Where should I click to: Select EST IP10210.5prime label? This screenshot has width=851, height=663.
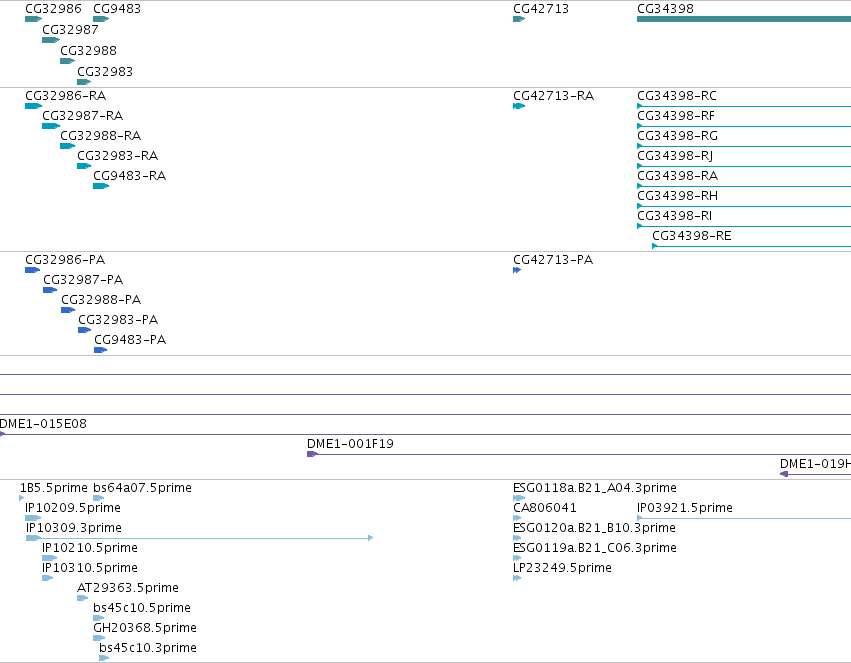pyautogui.click(x=90, y=549)
